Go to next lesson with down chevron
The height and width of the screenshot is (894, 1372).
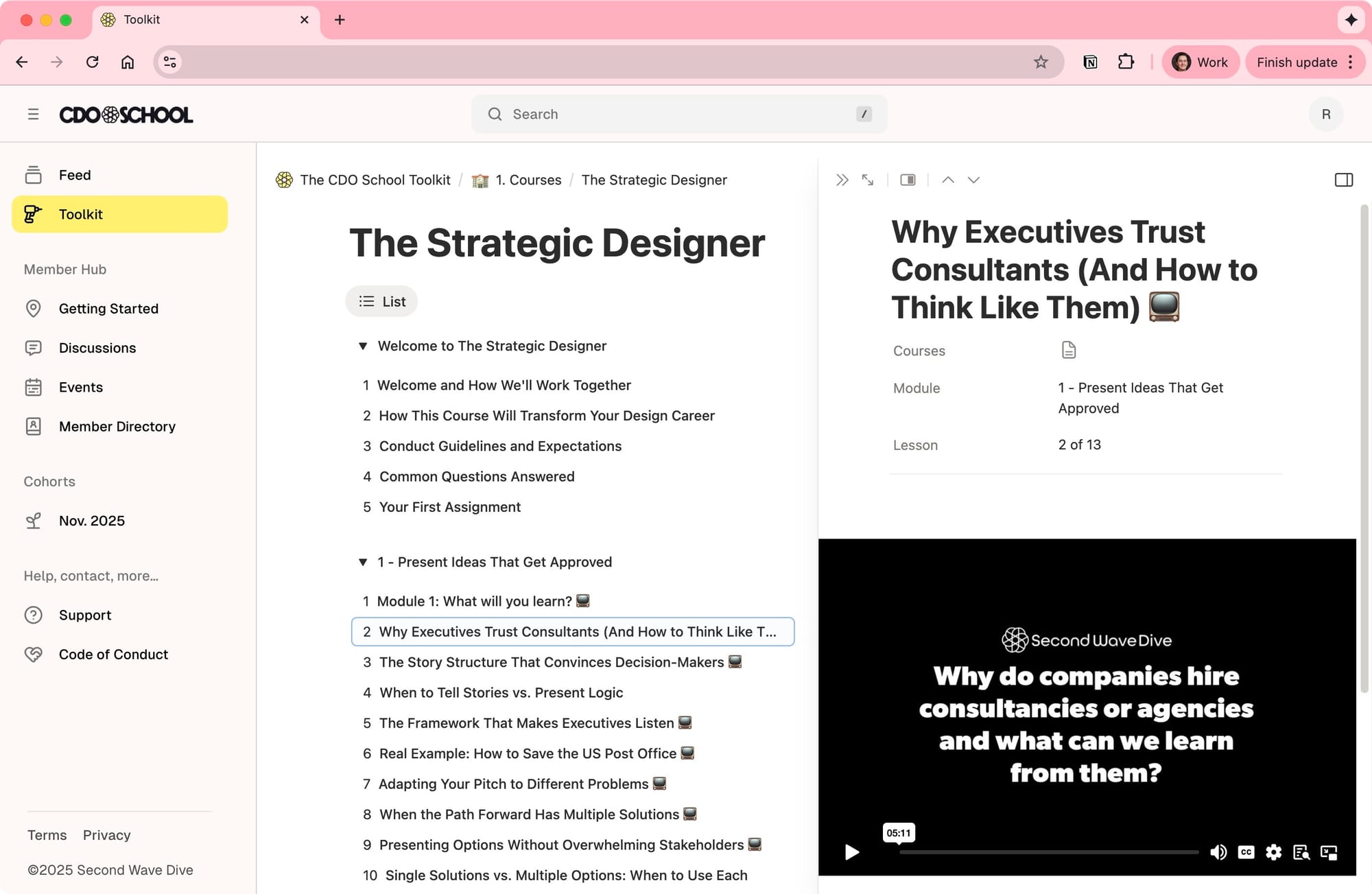pyautogui.click(x=973, y=180)
